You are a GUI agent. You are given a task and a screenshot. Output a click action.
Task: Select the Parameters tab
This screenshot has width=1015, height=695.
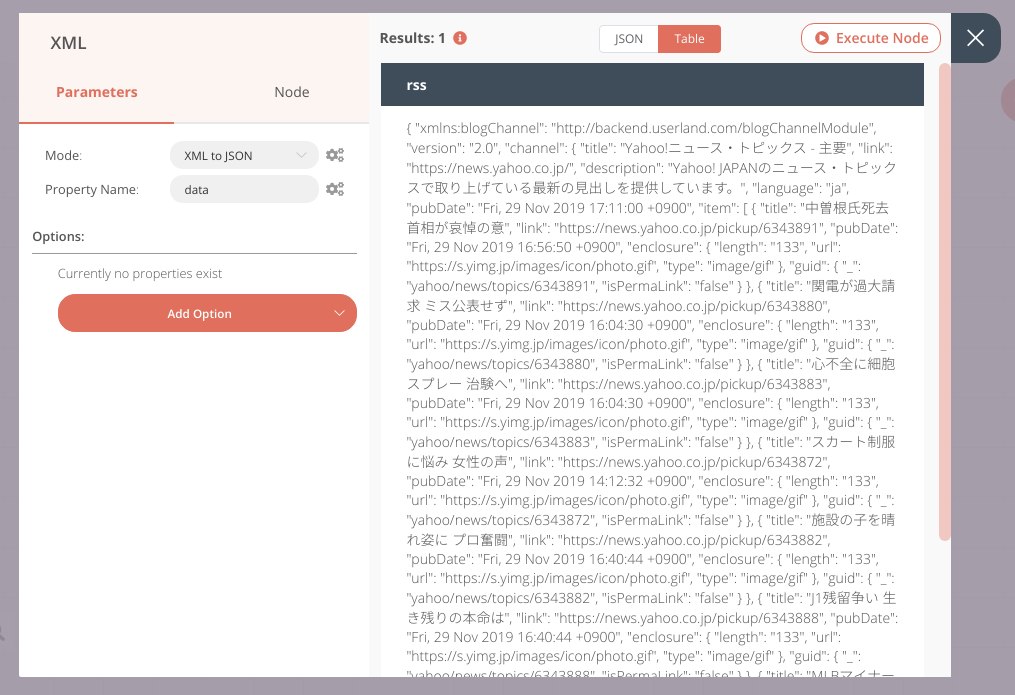[x=96, y=91]
